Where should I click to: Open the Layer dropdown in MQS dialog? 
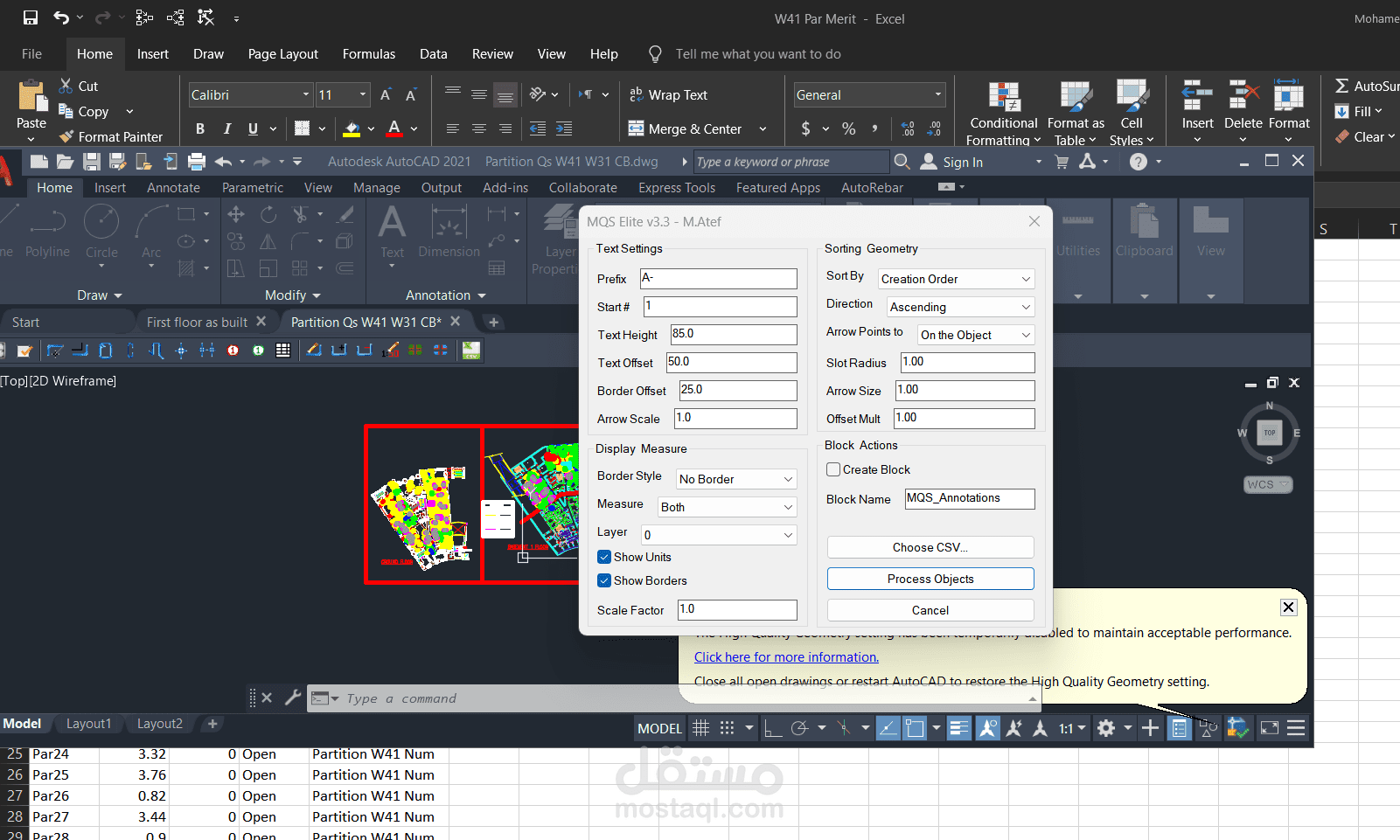click(719, 535)
